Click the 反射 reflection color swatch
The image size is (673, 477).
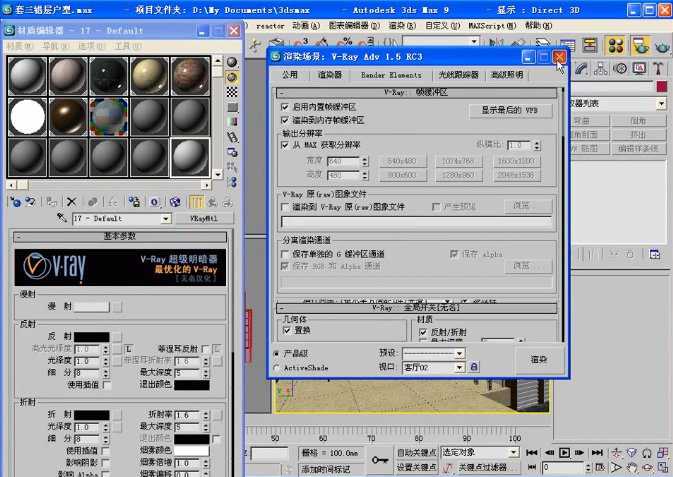[91, 337]
